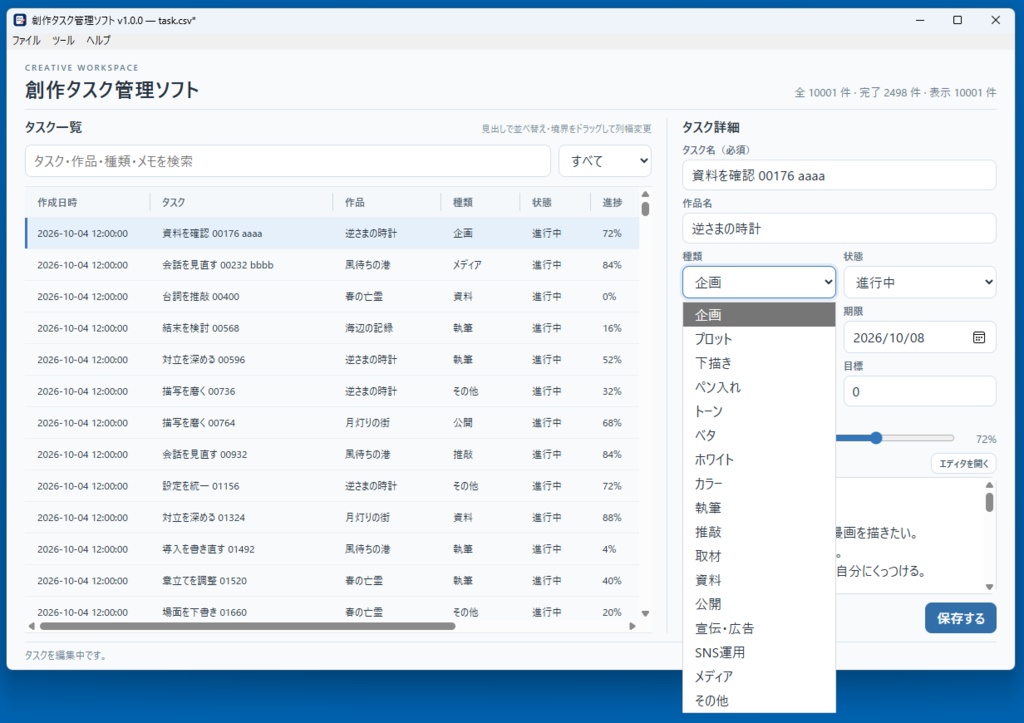Click the 保存する button
The width and height of the screenshot is (1024, 723).
click(x=960, y=618)
